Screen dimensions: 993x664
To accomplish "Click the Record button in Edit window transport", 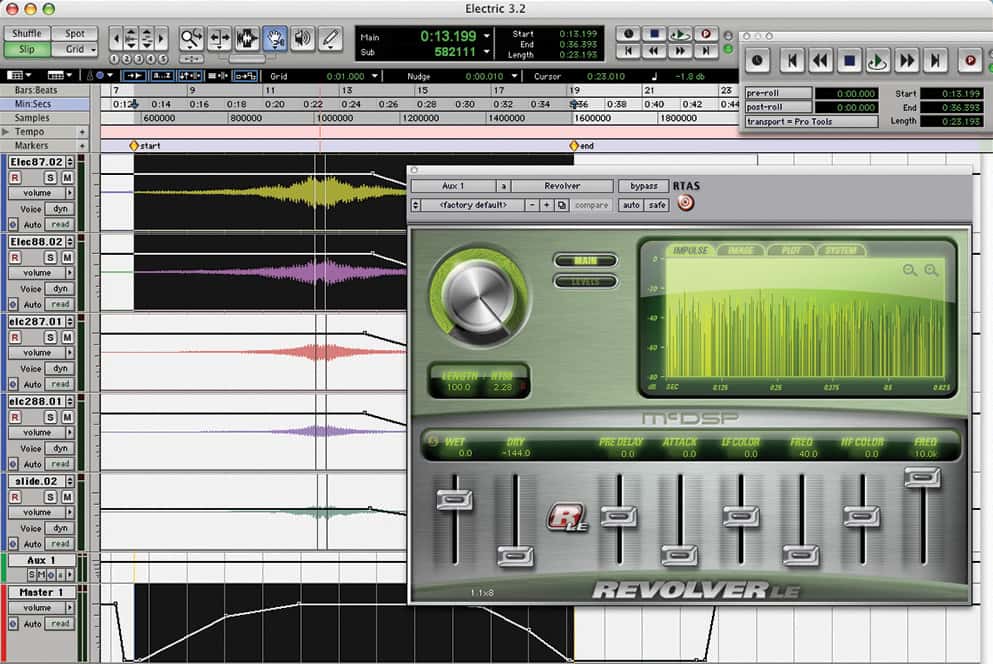I will click(705, 34).
